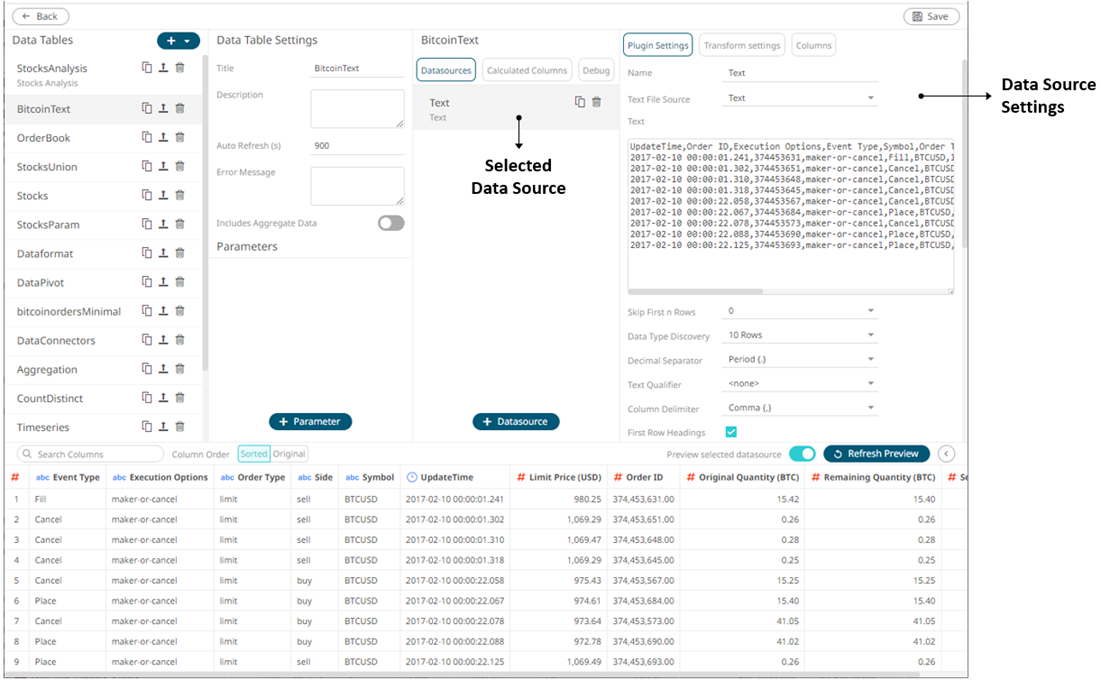The width and height of the screenshot is (1101, 680).
Task: Open the Calculated Columns tab
Action: (527, 70)
